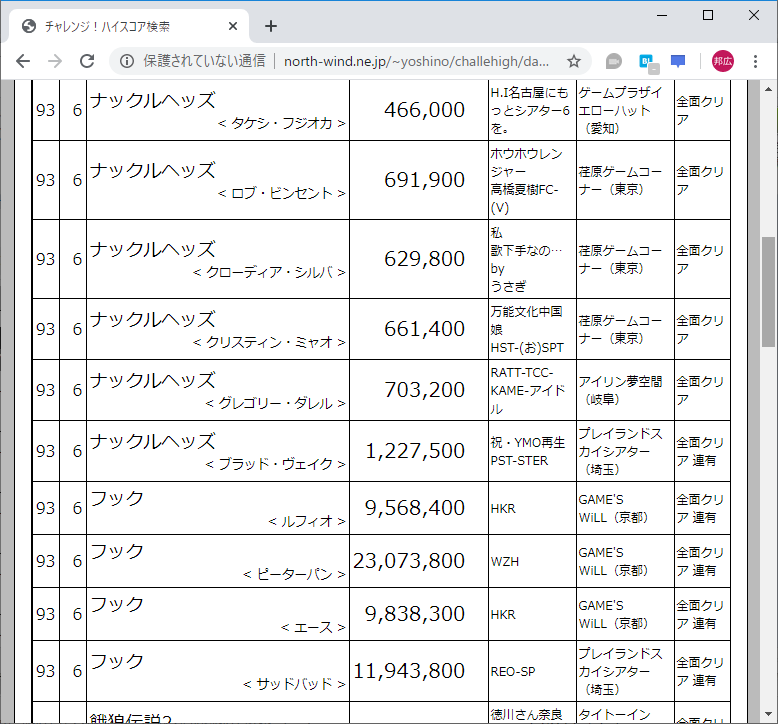The height and width of the screenshot is (724, 778).
Task: Click character name ブラッド・ヴェイク
Action: pyautogui.click(x=275, y=464)
